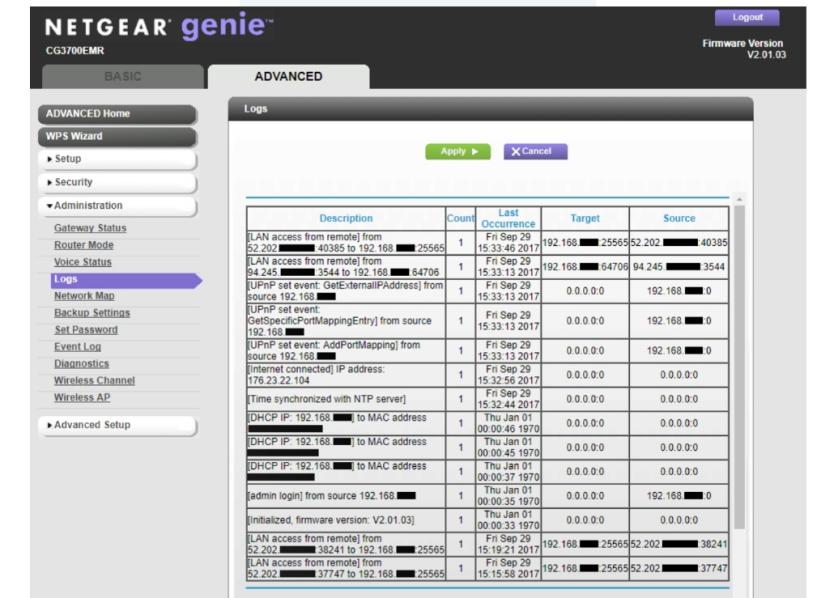The image size is (834, 598).
Task: Switch to the BASIC tab
Action: pyautogui.click(x=123, y=76)
